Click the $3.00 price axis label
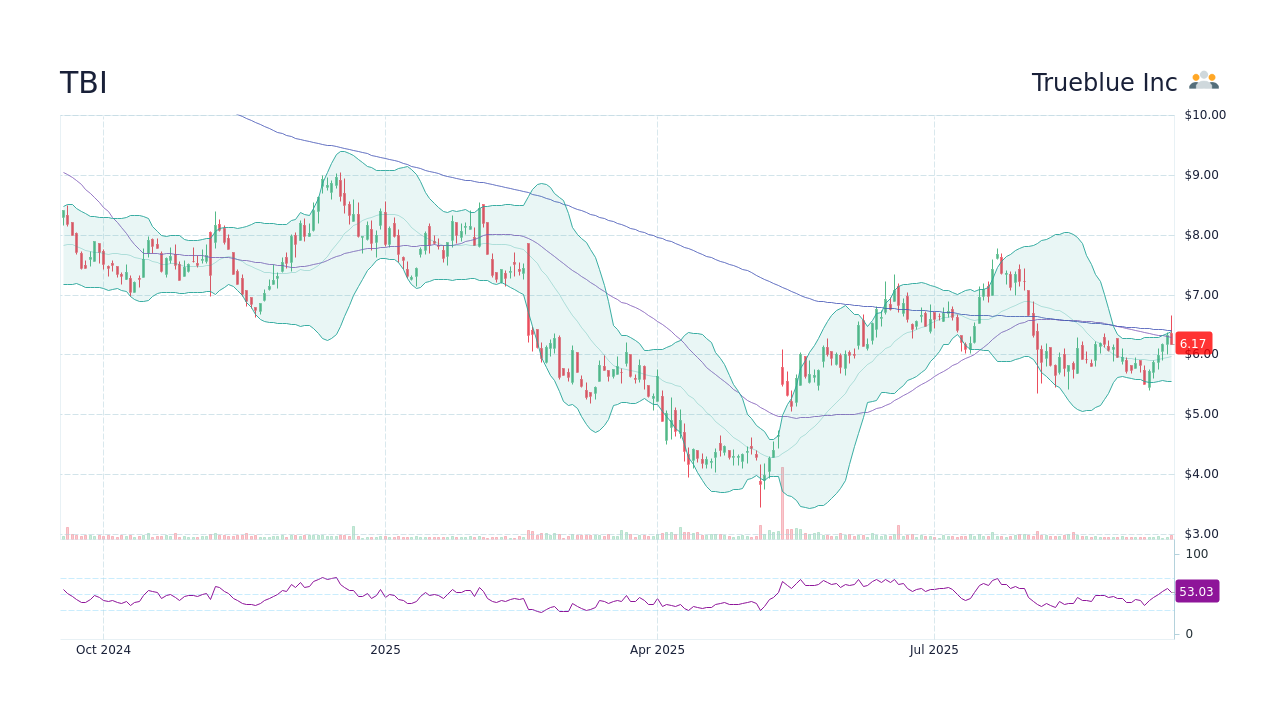Image resolution: width=1280 pixels, height=720 pixels. 1202,534
